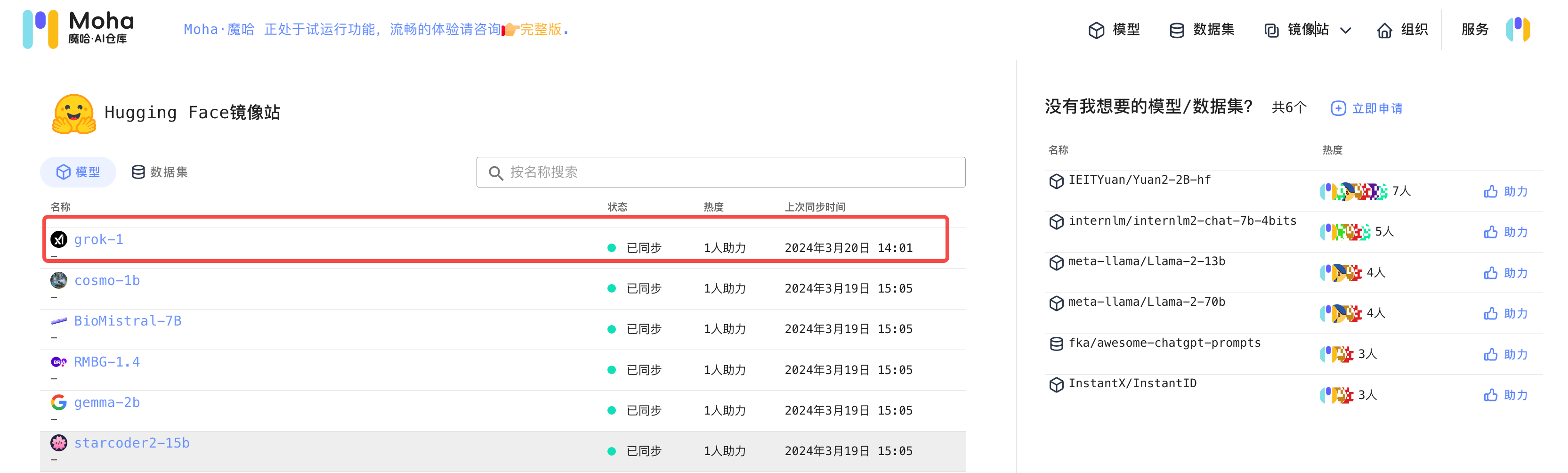1568x473 pixels.
Task: Click the starcoder2-15b avatar icon
Action: click(x=59, y=442)
